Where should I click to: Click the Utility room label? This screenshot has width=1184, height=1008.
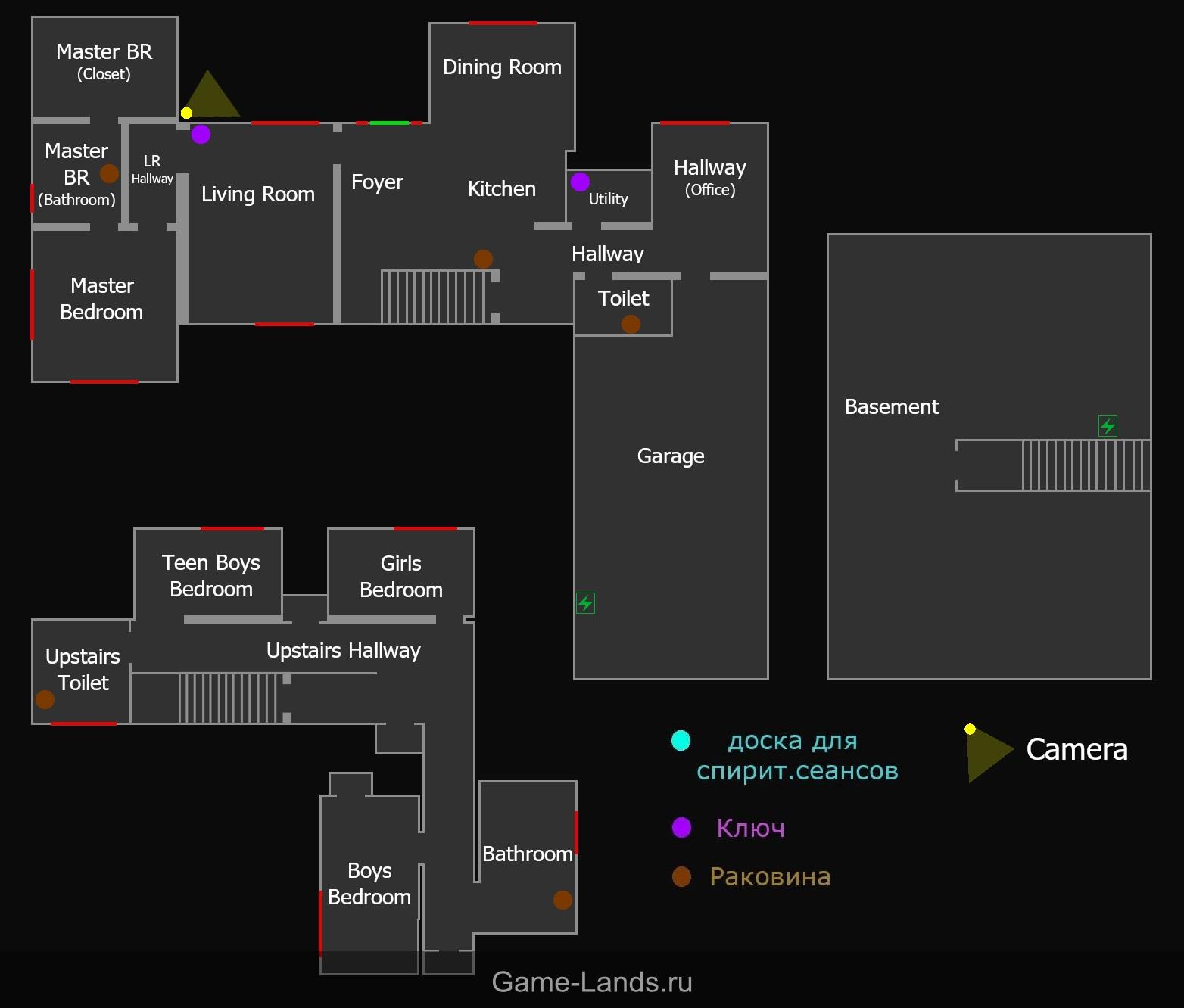(609, 199)
